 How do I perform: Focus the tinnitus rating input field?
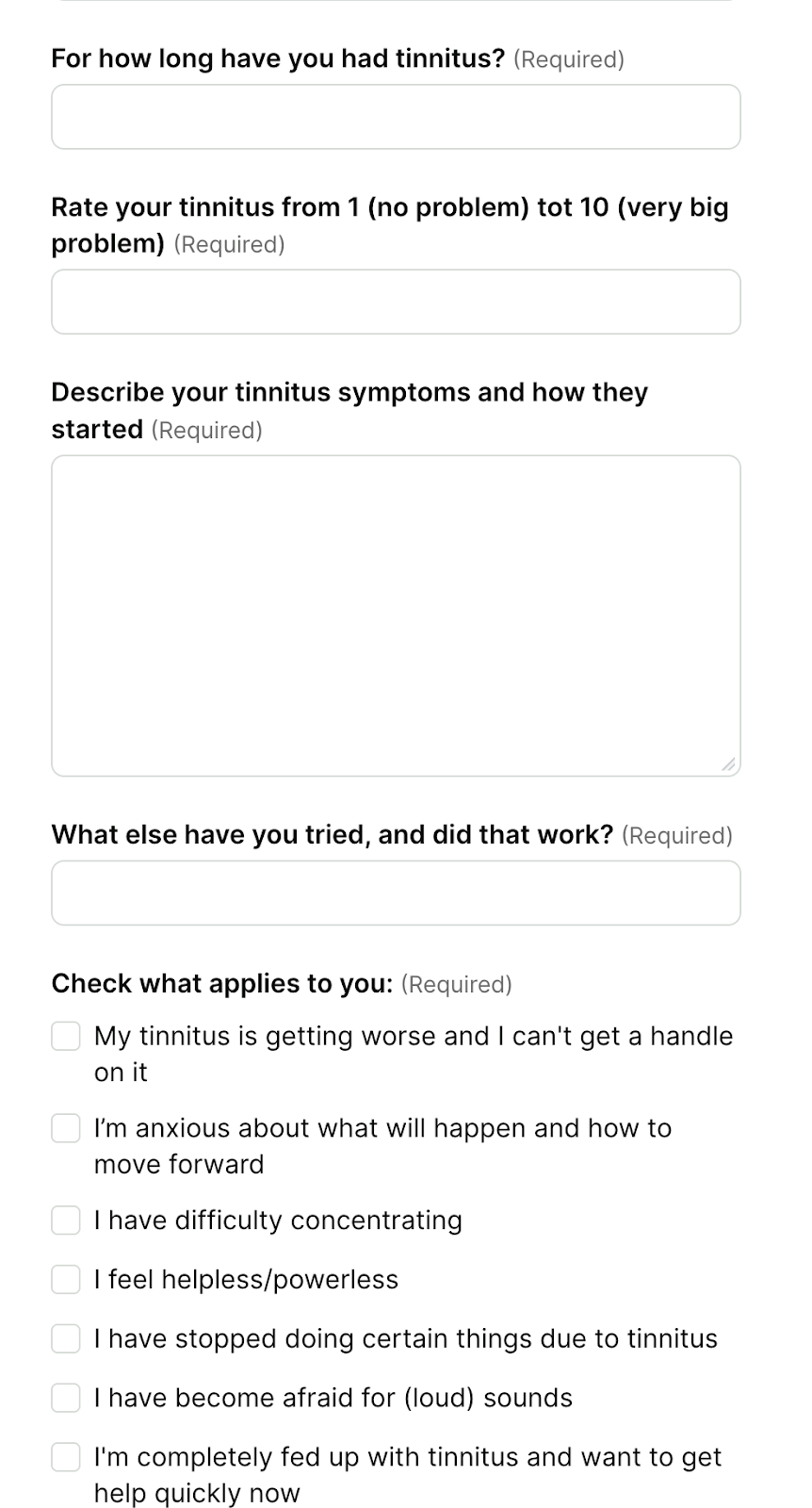pos(396,302)
